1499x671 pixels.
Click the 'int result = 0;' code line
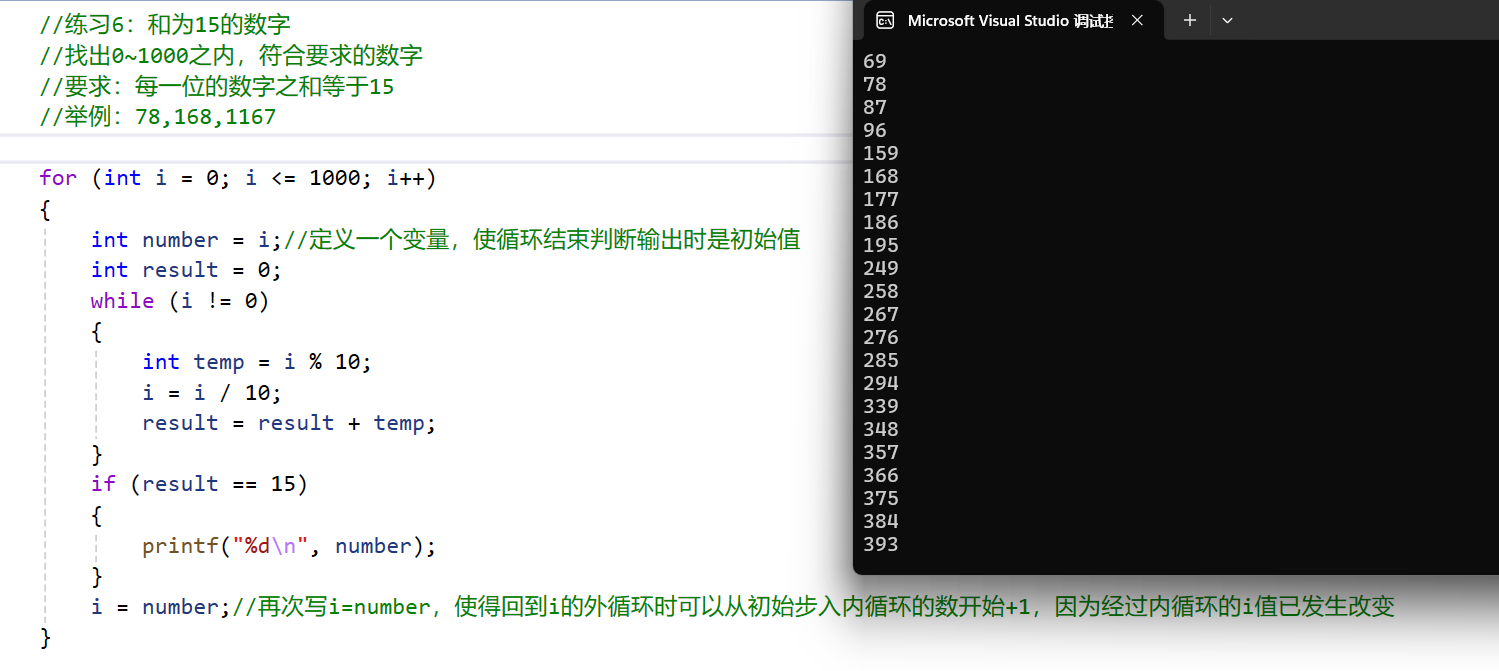click(x=187, y=270)
